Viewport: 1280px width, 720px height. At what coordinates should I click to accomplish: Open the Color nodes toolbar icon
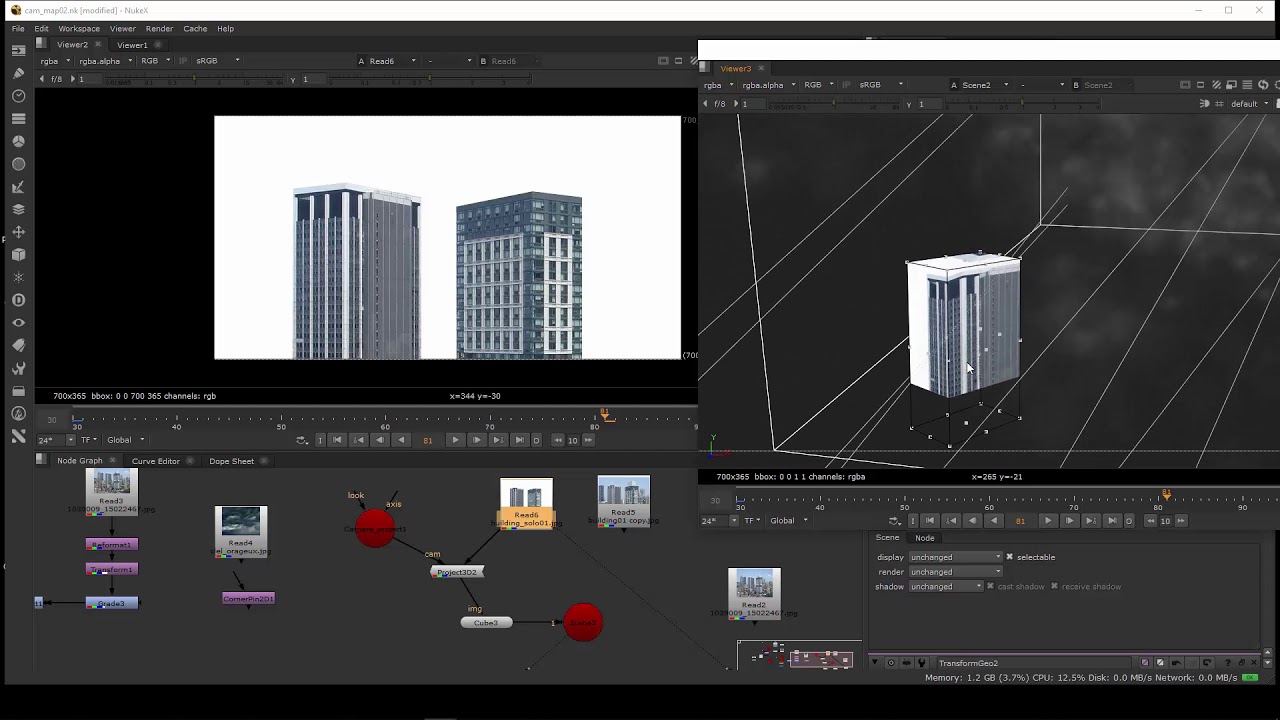18,142
